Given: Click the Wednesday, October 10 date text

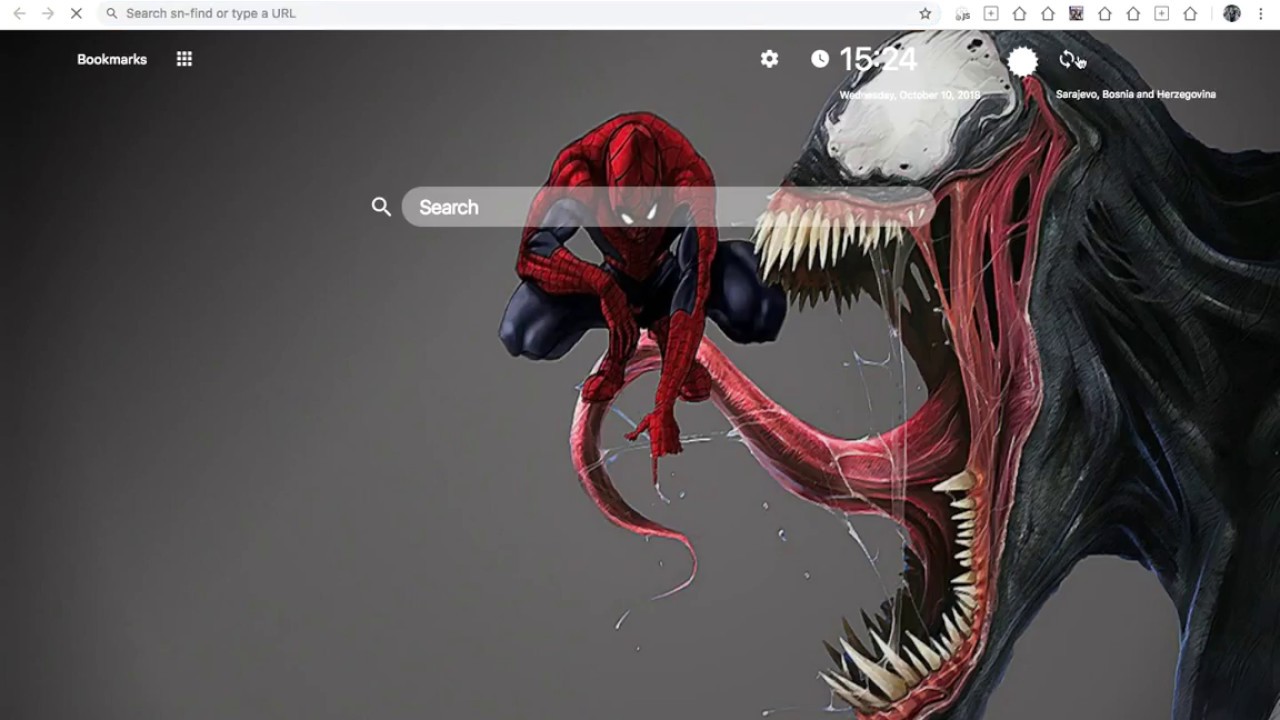Looking at the screenshot, I should [910, 95].
